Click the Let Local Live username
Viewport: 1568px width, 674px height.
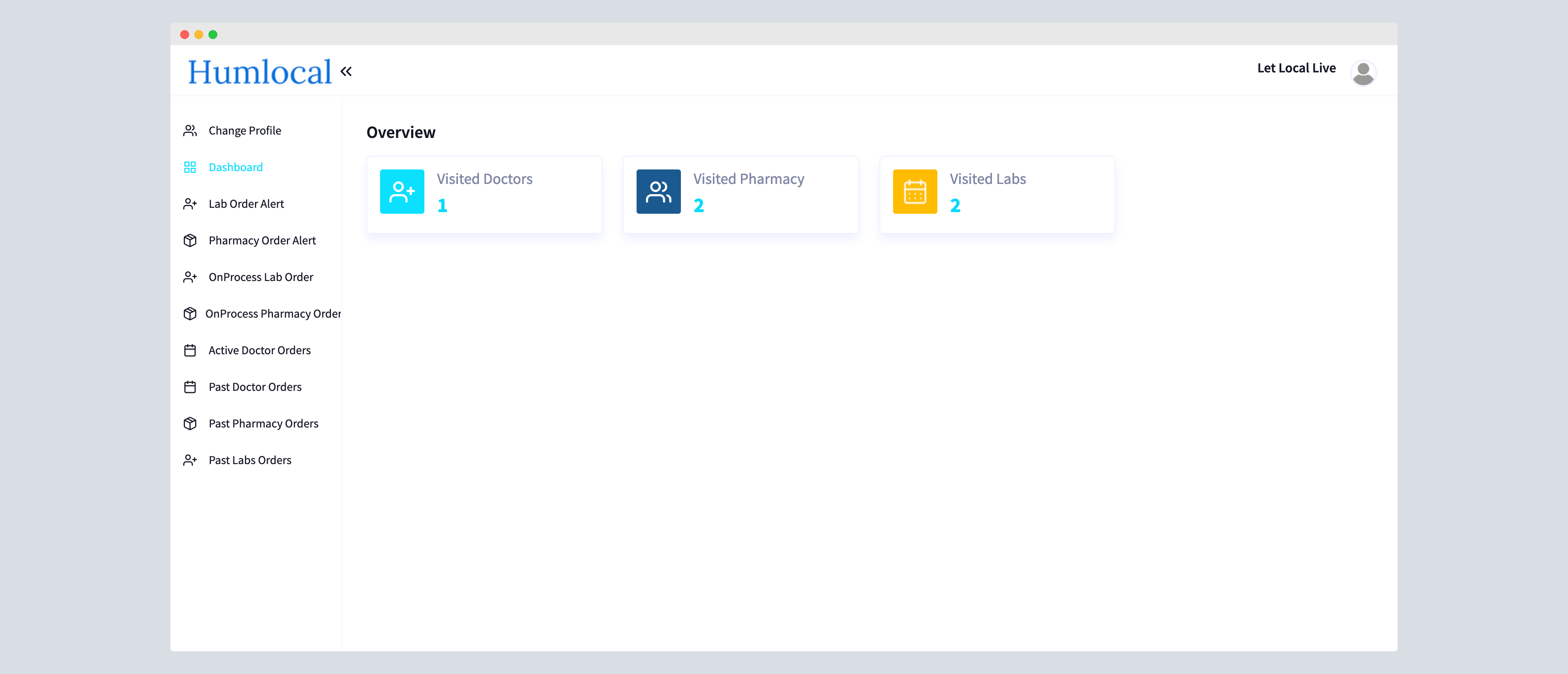coord(1297,68)
